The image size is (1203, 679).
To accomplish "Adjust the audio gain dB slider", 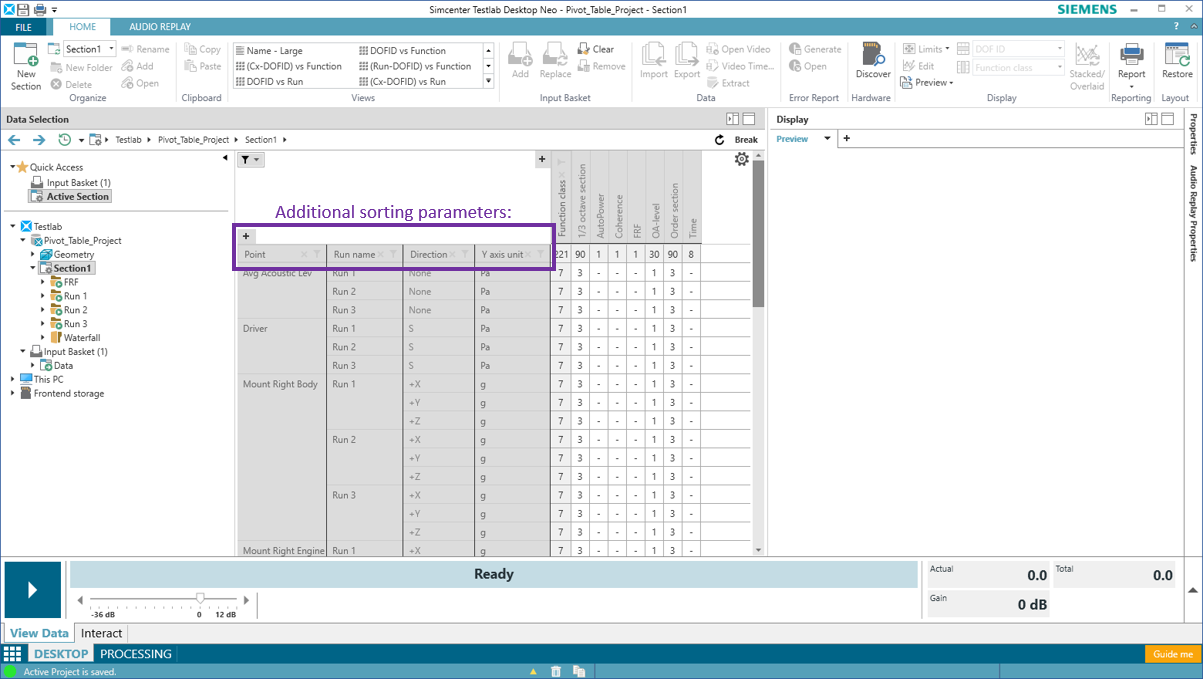I will (x=201, y=599).
